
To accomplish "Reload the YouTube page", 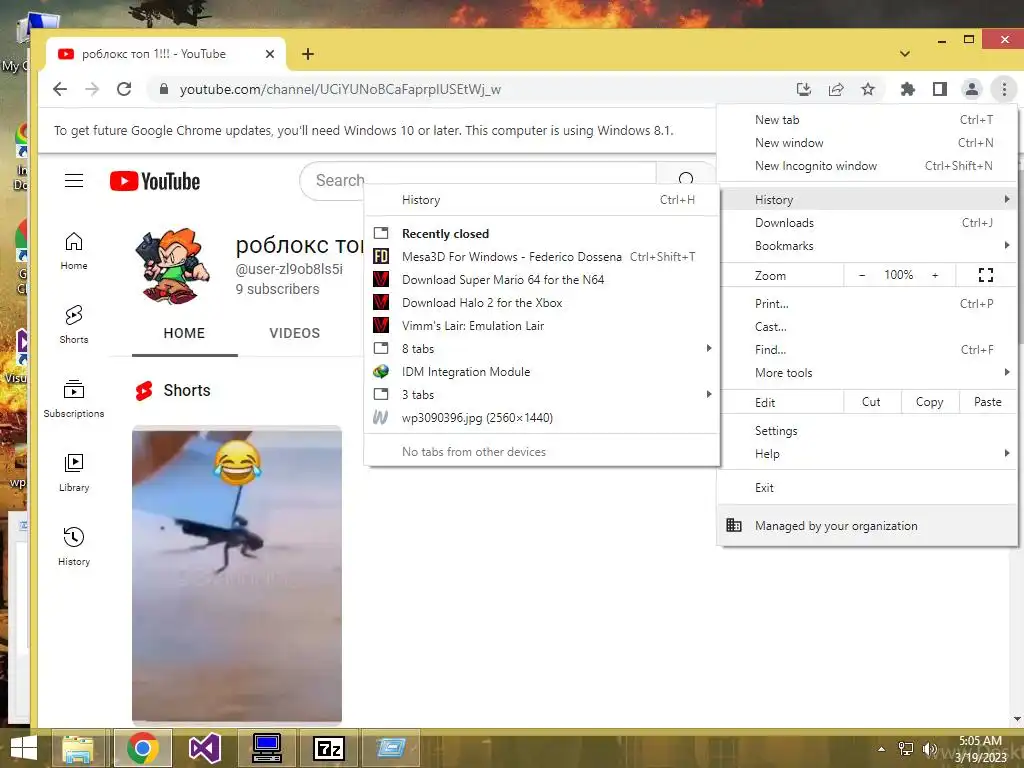I will pyautogui.click(x=124, y=89).
